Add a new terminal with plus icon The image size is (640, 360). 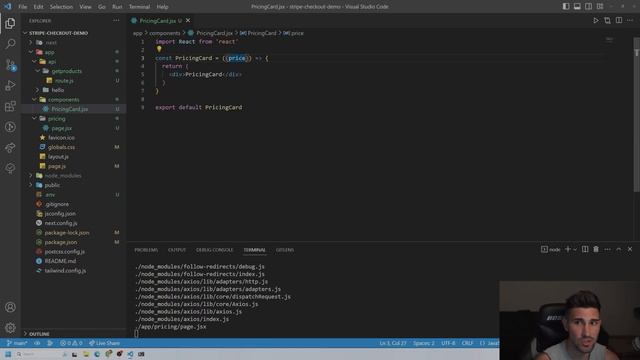click(567, 249)
